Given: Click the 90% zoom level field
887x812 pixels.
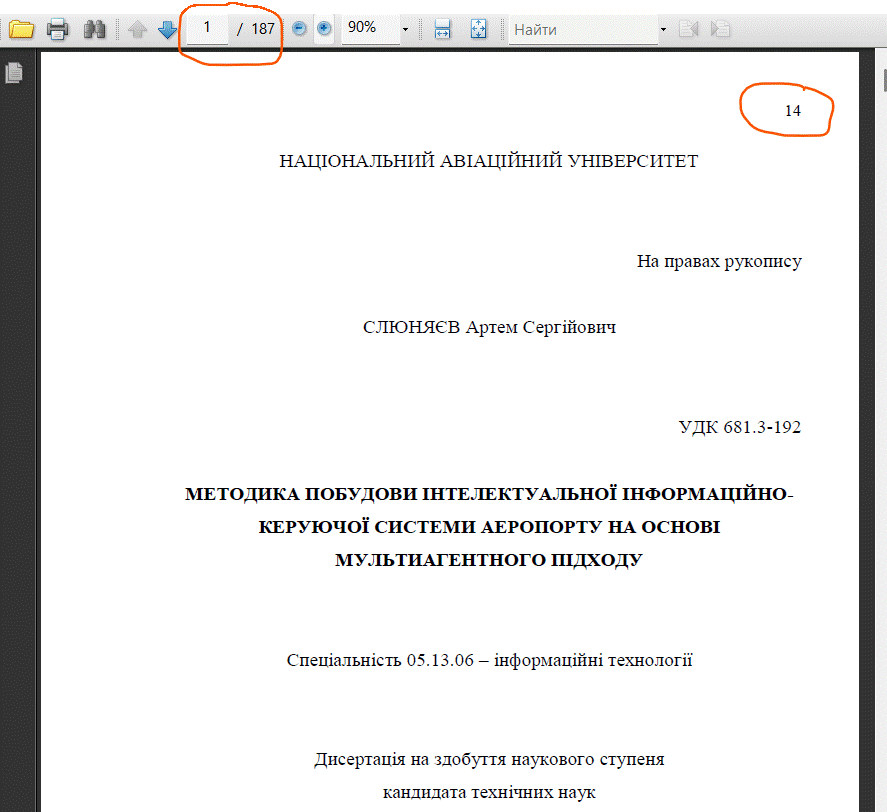Looking at the screenshot, I should click(x=368, y=28).
